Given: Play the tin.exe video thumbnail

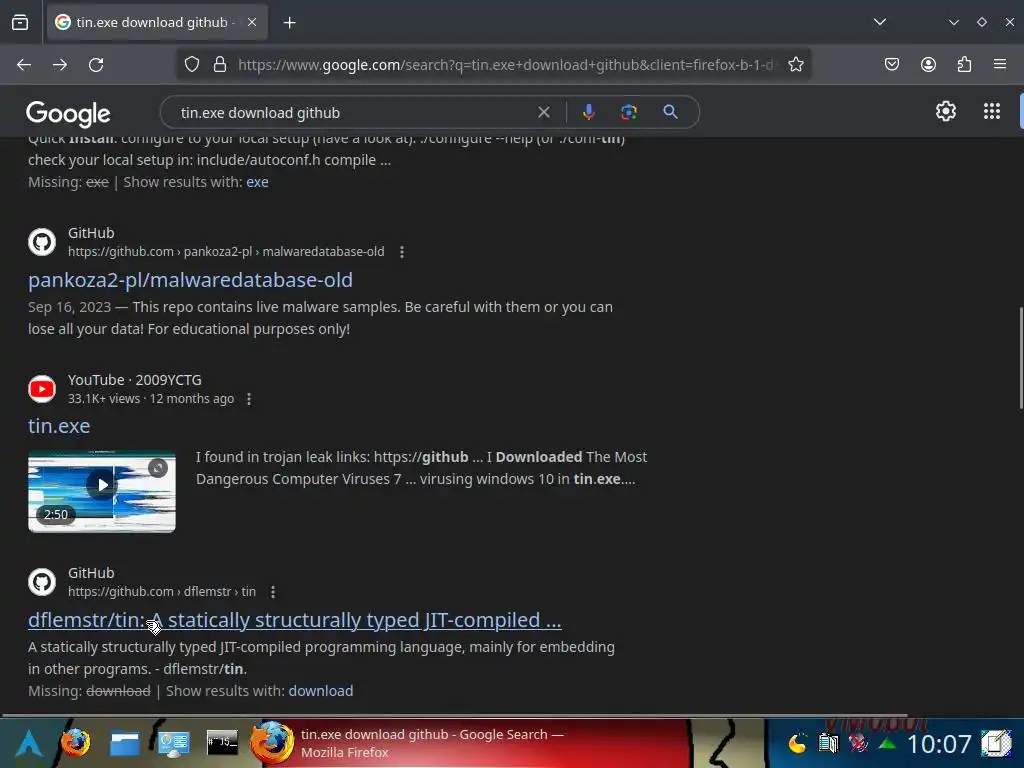Looking at the screenshot, I should 102,492.
